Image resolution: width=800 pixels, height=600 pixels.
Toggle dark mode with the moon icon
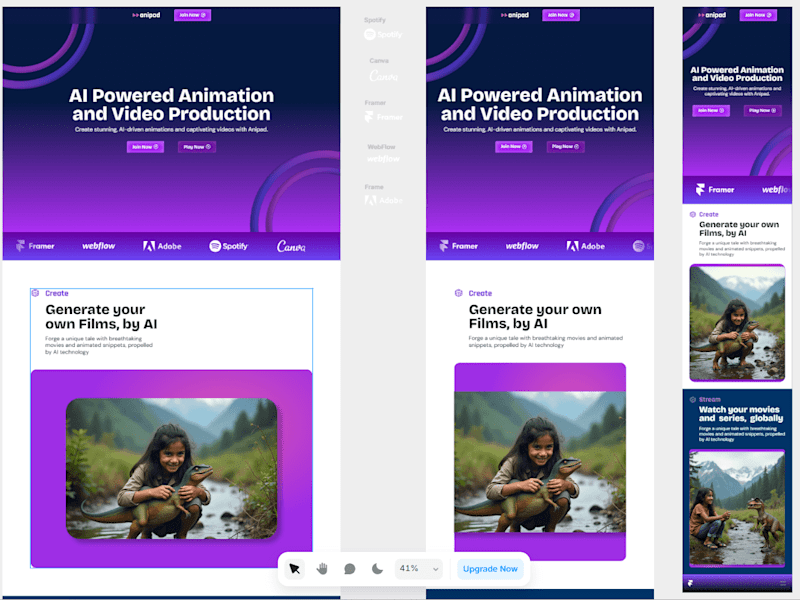click(x=377, y=568)
